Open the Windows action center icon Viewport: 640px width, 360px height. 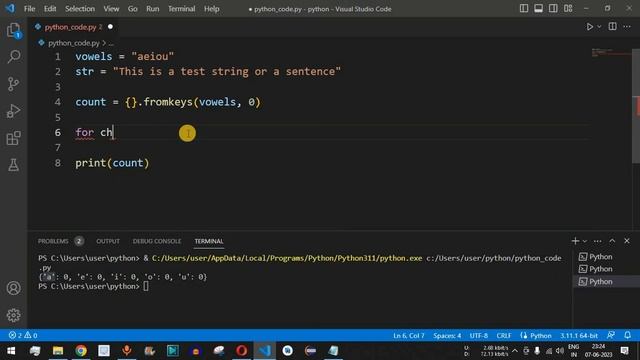click(624, 351)
